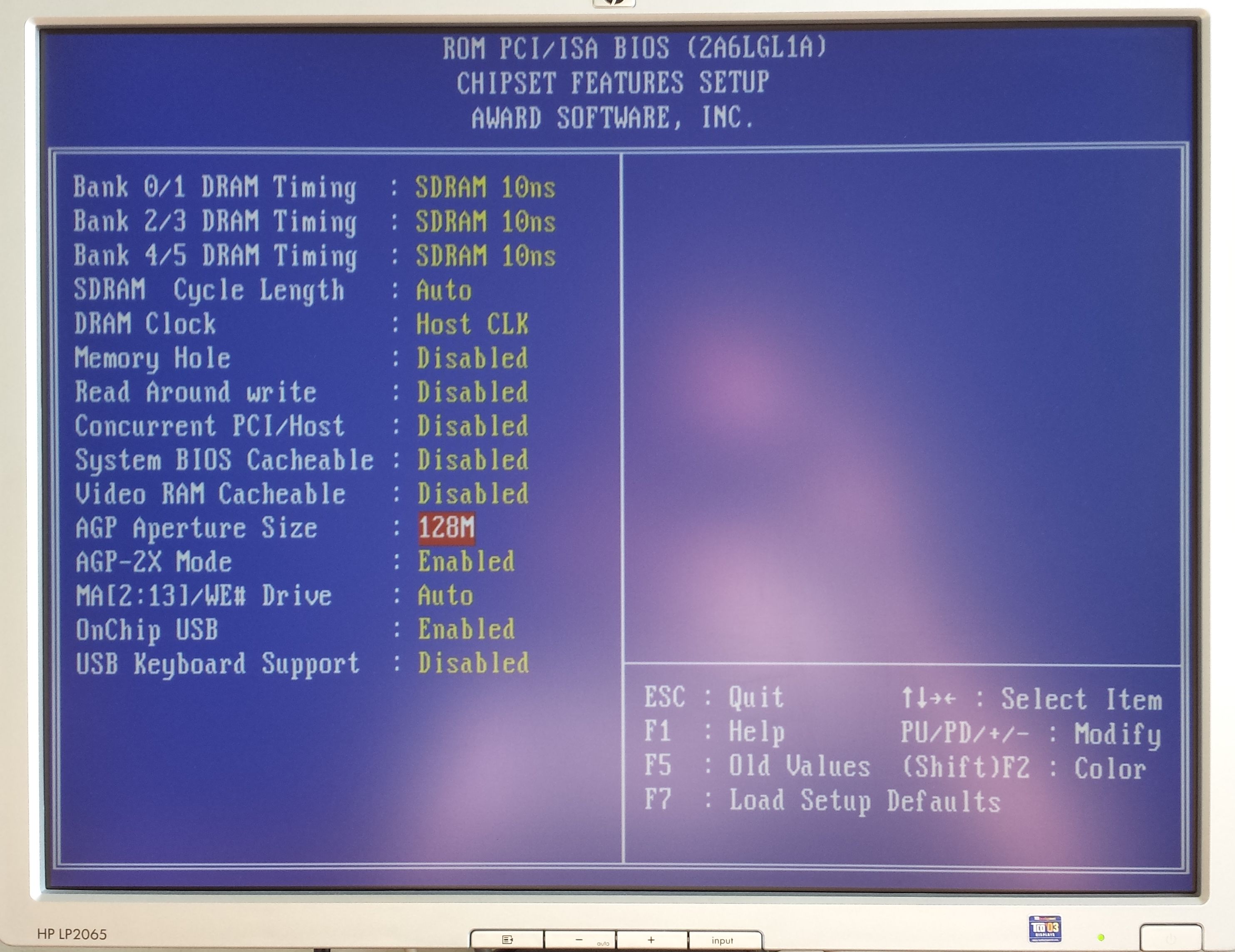Image resolution: width=1235 pixels, height=952 pixels.
Task: Click the F1 : Help entry
Action: click(715, 732)
